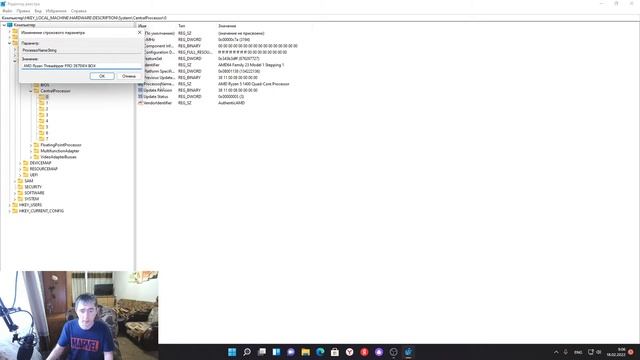
Task: Select the CentralProcessor key folder
Action: (x=52, y=91)
